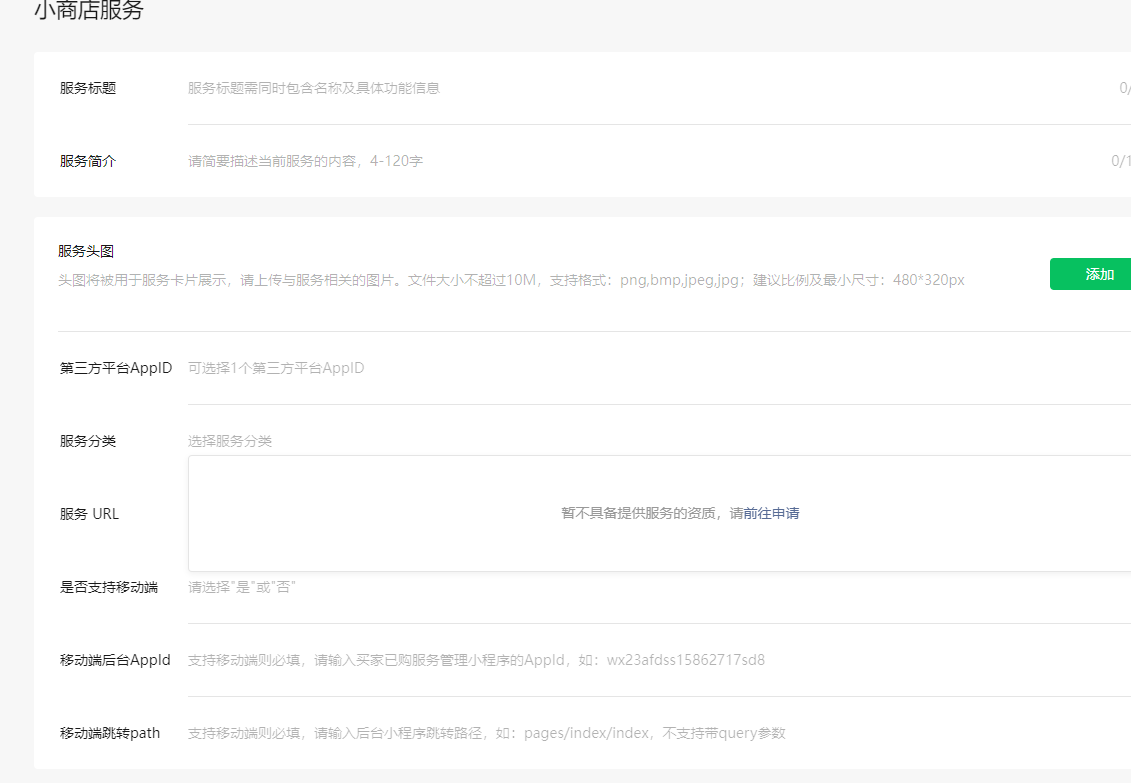Screen dimensions: 1131x783
Task: Click the 移动端后台AppId input field
Action: coord(659,660)
